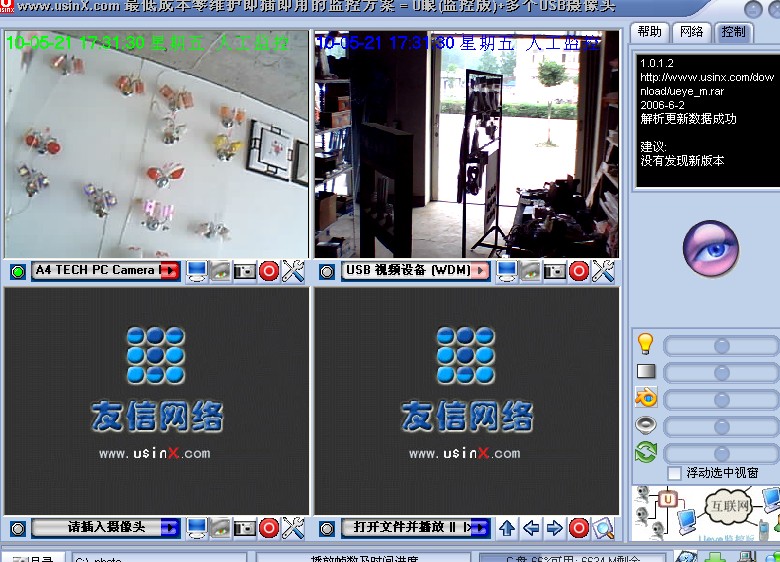Expand the USB 视频设备 (WDM) device selector

pos(481,271)
